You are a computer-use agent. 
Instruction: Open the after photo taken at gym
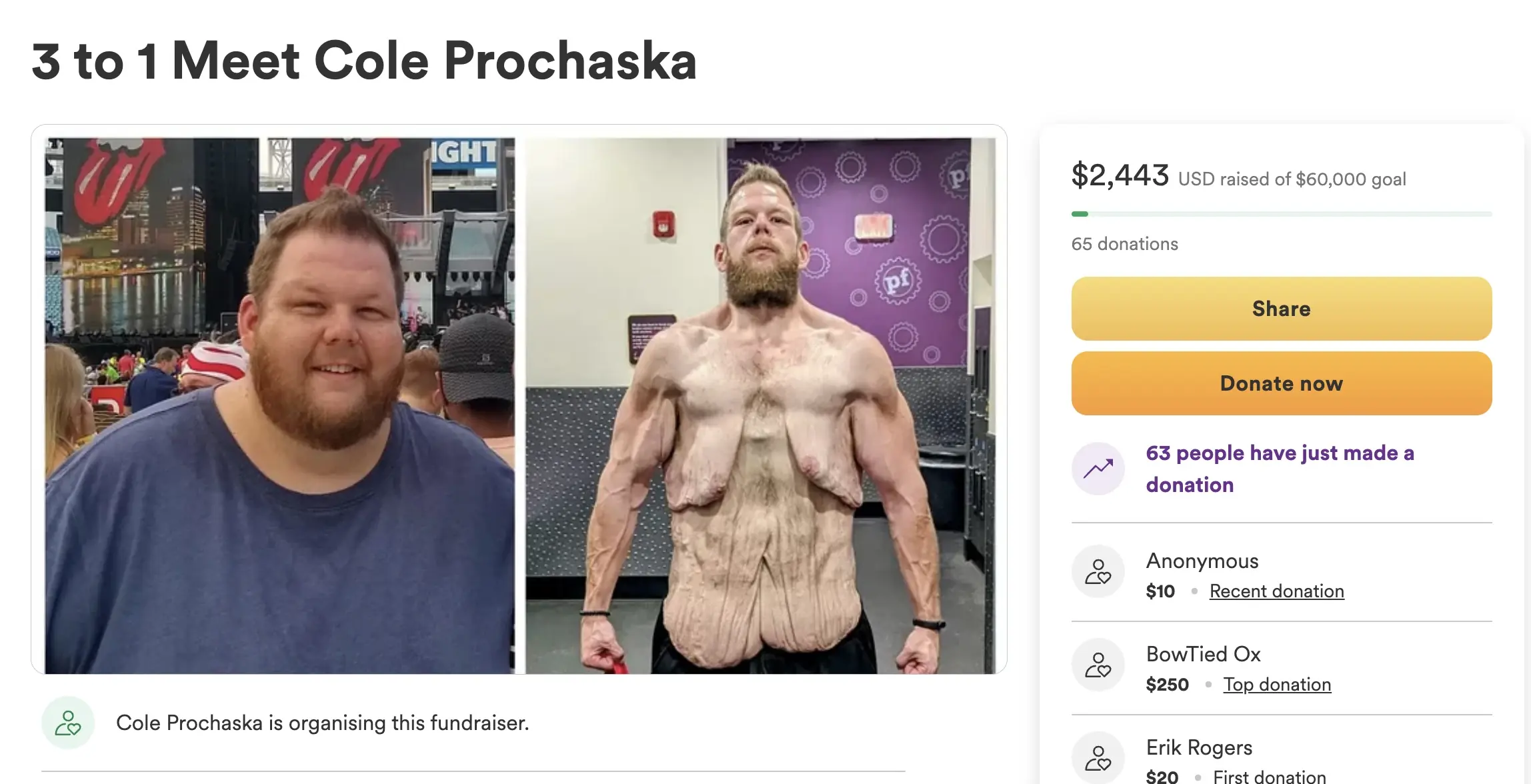tap(760, 405)
